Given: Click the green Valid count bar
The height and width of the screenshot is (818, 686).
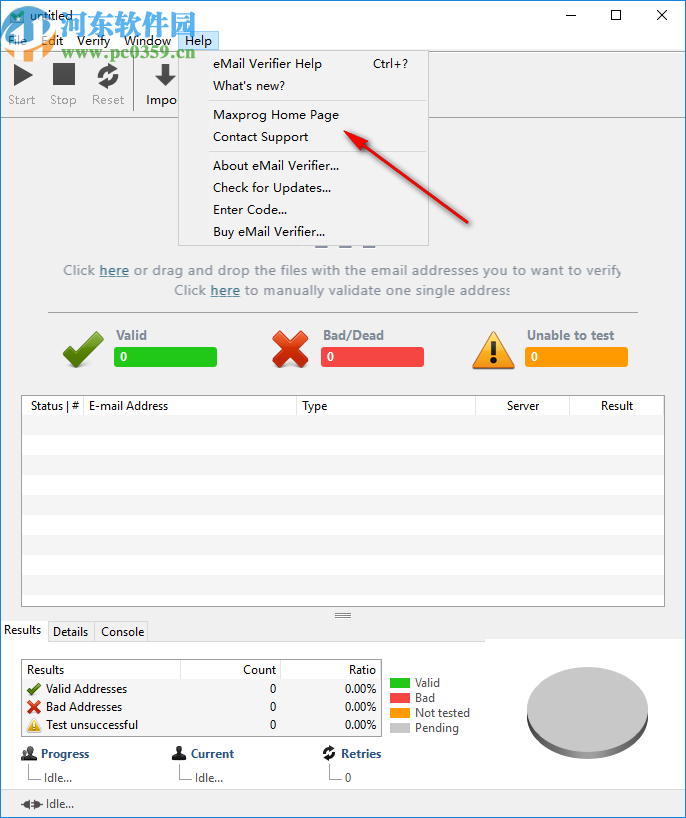Looking at the screenshot, I should [x=165, y=357].
